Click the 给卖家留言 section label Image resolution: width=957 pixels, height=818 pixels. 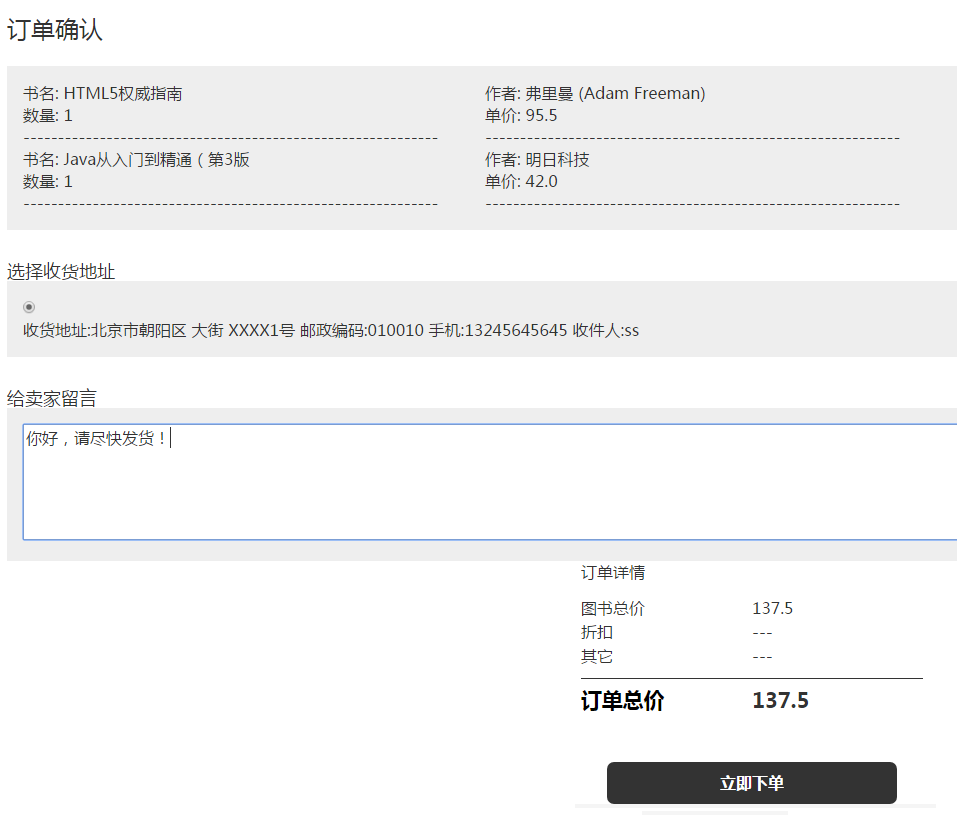pyautogui.click(x=52, y=399)
